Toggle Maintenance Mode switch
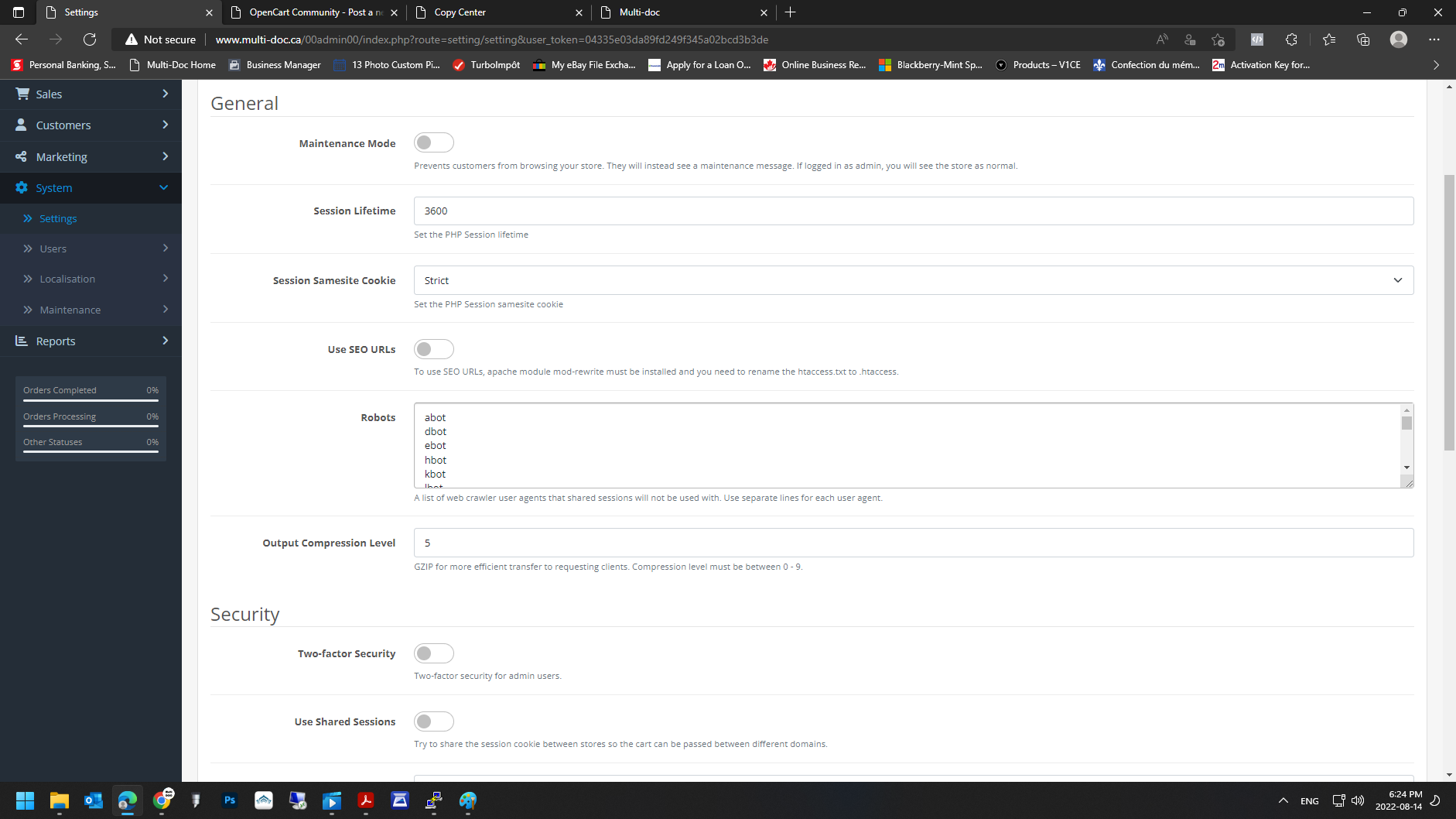The image size is (1456, 819). [x=433, y=142]
